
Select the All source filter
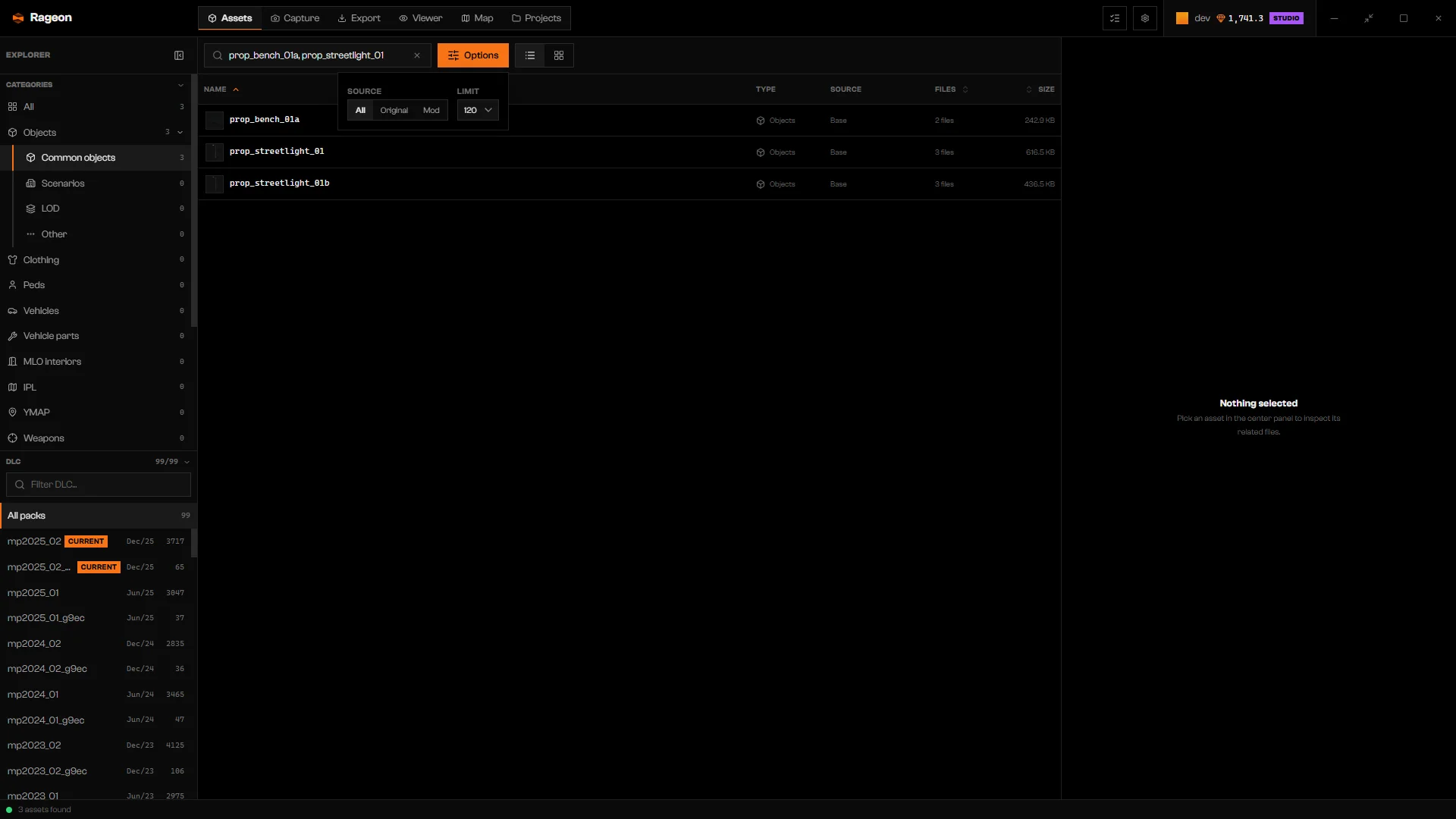(x=360, y=111)
